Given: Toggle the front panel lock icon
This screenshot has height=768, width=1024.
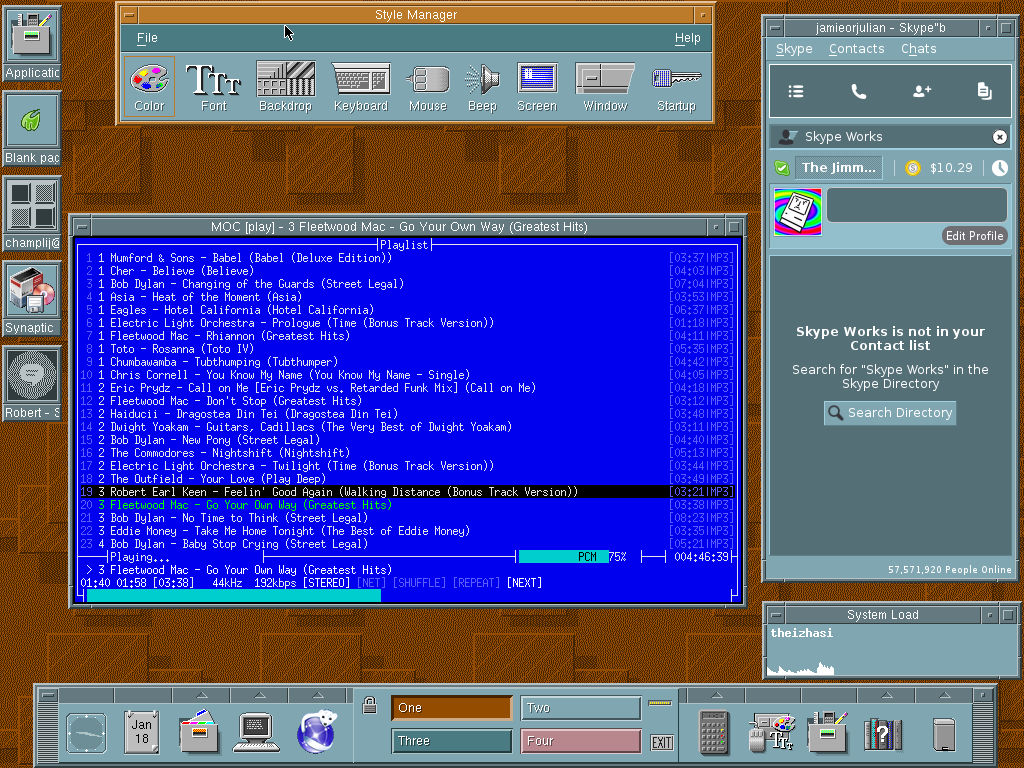Looking at the screenshot, I should pos(370,705).
